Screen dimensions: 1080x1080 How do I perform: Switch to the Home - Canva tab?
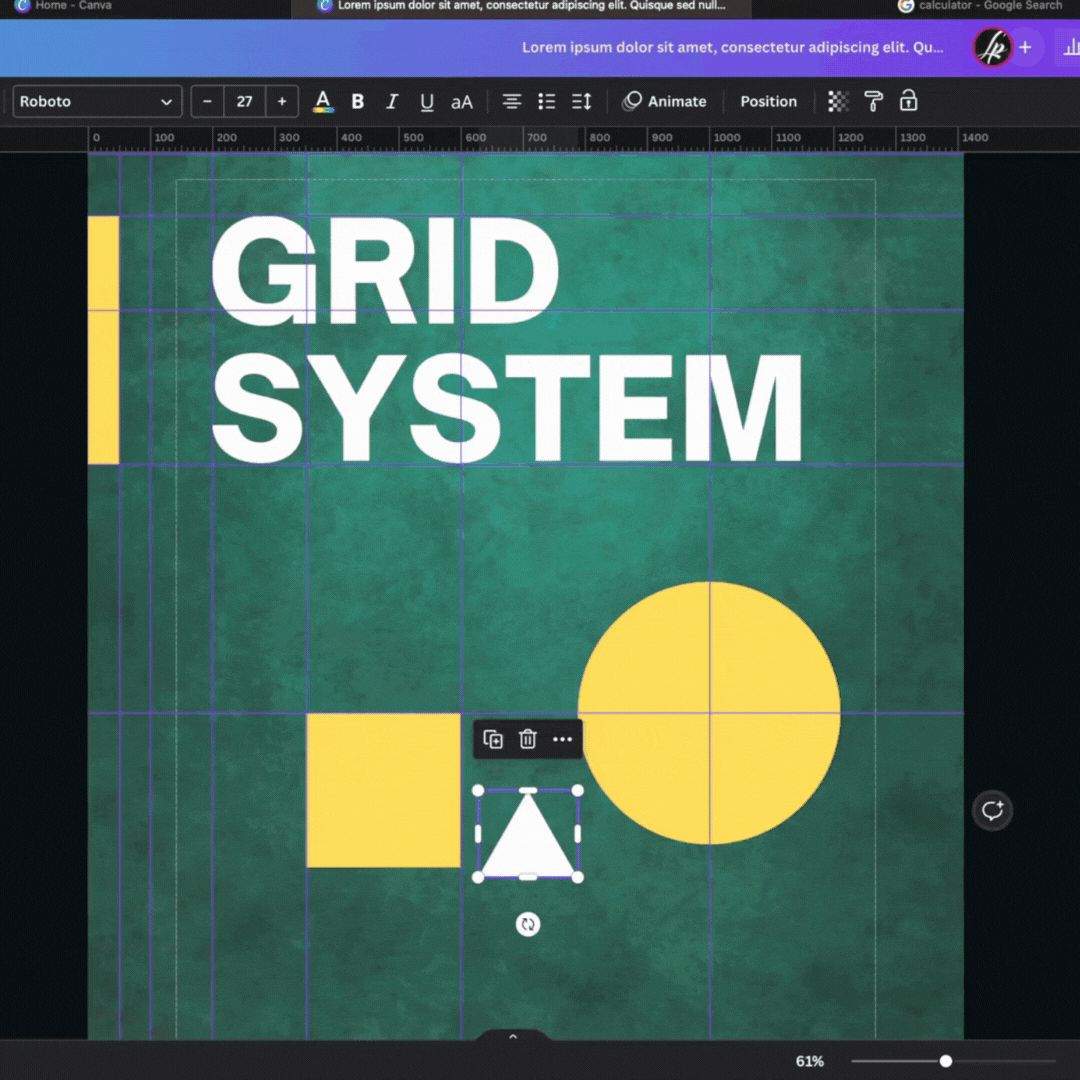[72, 6]
